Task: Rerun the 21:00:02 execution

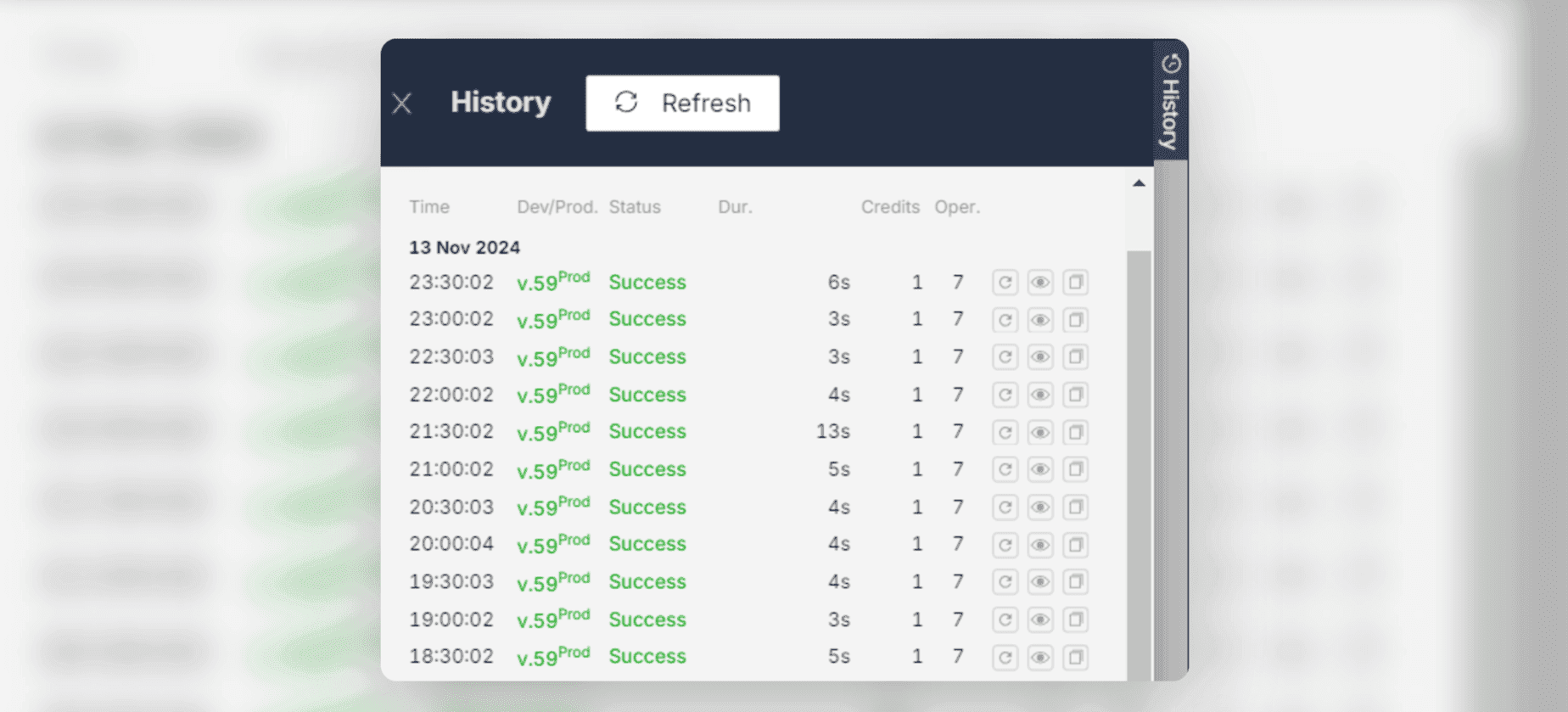Action: pos(1005,470)
